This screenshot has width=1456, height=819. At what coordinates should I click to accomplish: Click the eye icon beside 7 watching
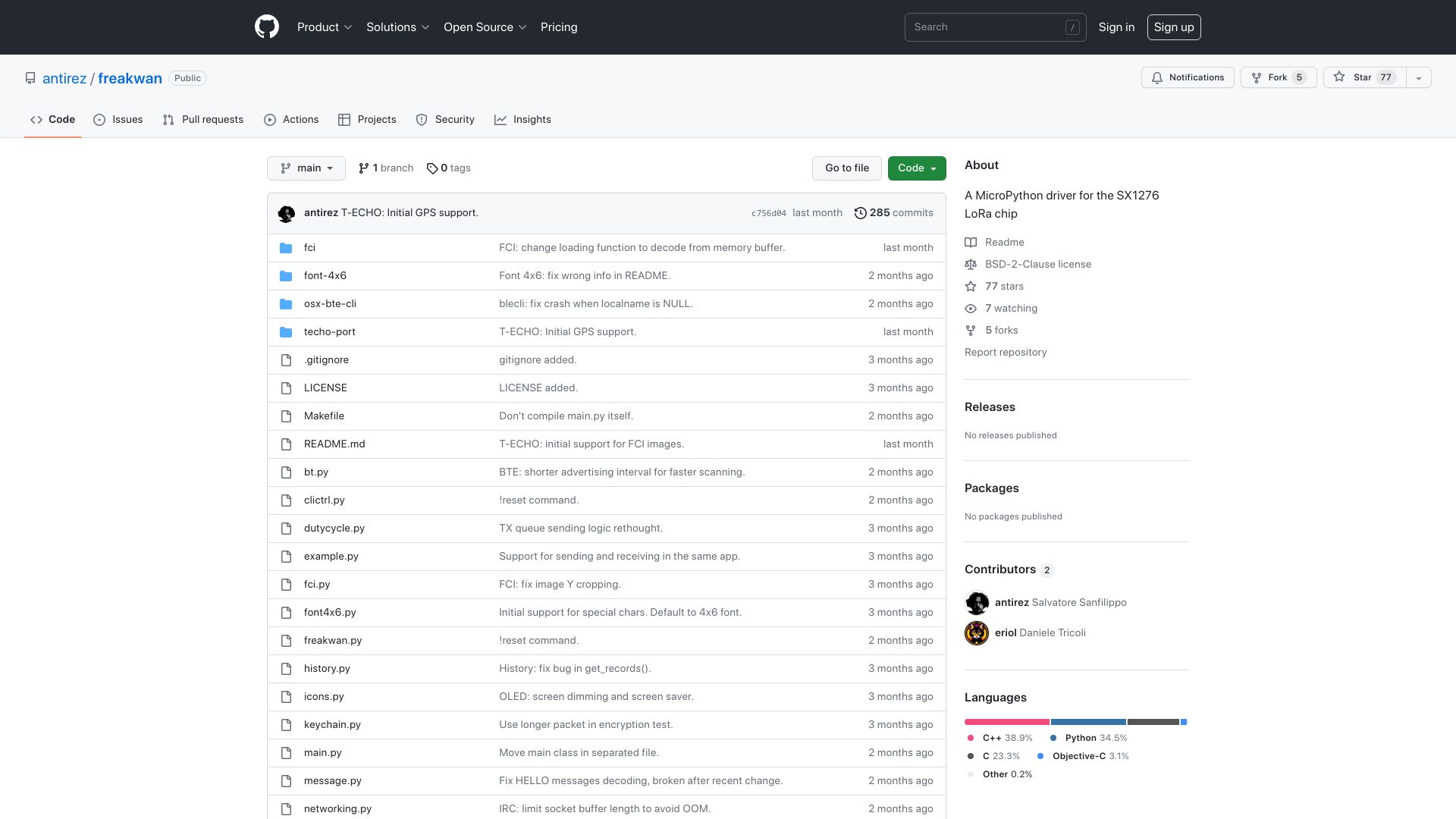(x=971, y=309)
